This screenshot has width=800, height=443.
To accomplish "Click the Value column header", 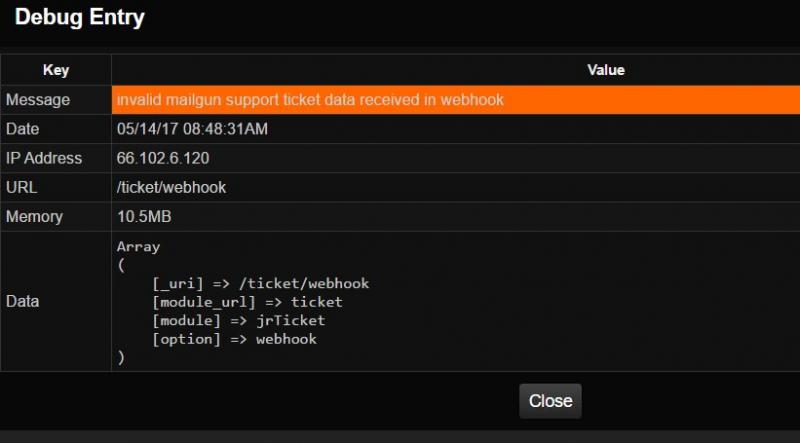I will point(605,70).
